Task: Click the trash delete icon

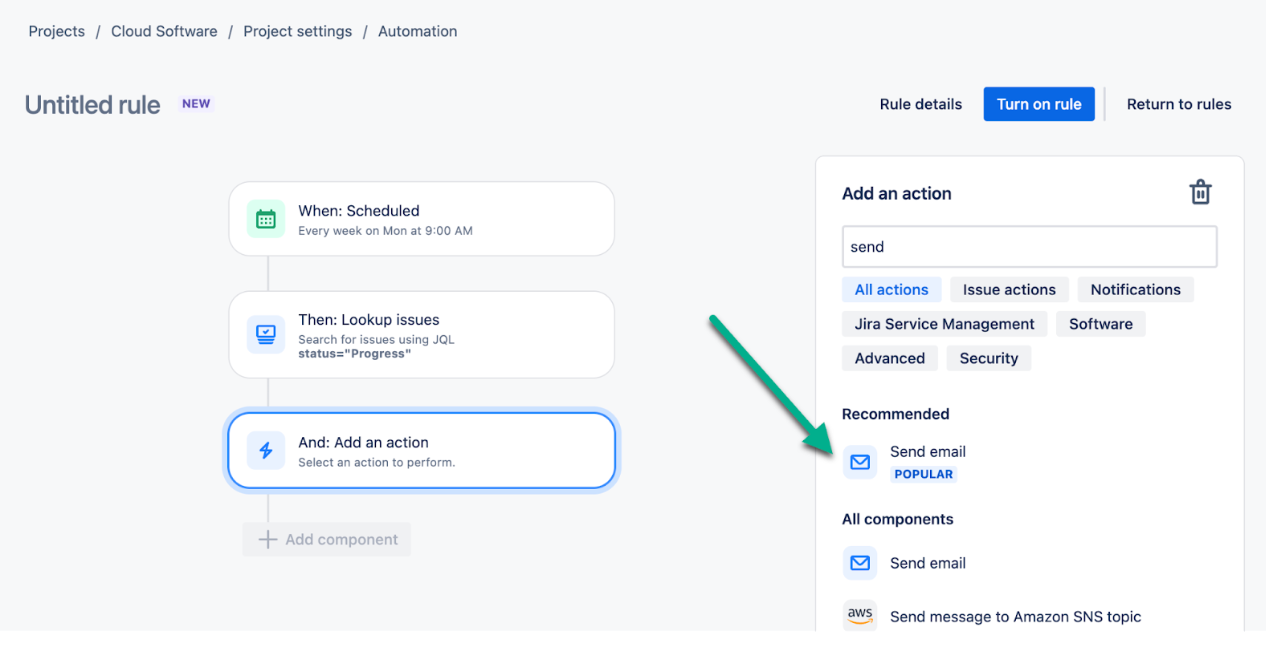Action: 1200,192
